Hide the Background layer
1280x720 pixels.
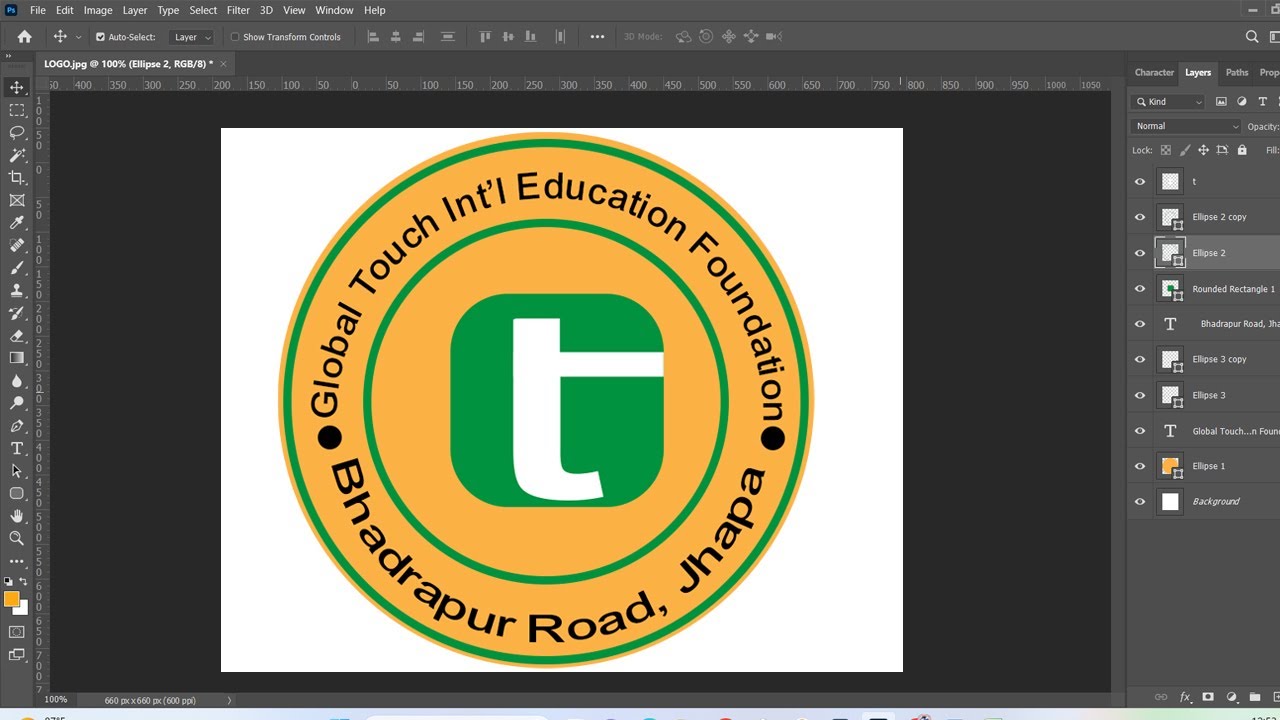point(1140,502)
